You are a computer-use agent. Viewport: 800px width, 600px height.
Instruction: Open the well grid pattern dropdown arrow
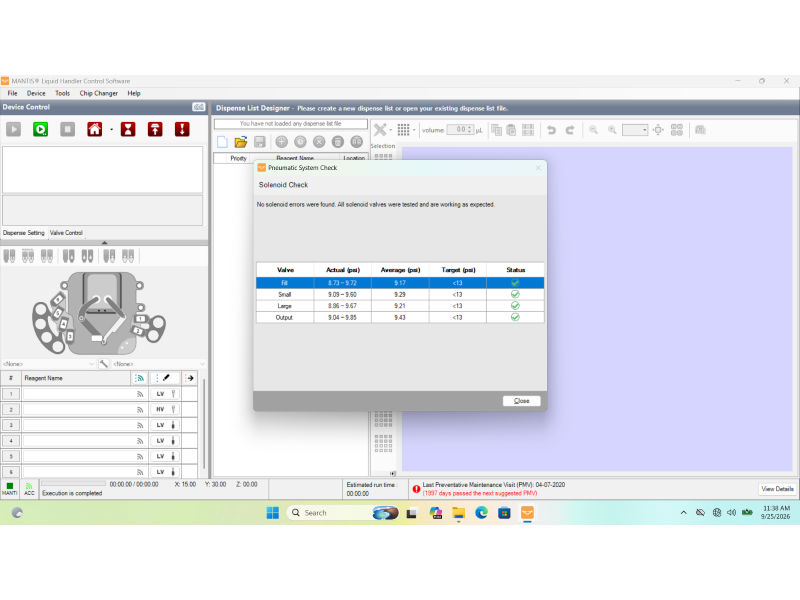[414, 130]
